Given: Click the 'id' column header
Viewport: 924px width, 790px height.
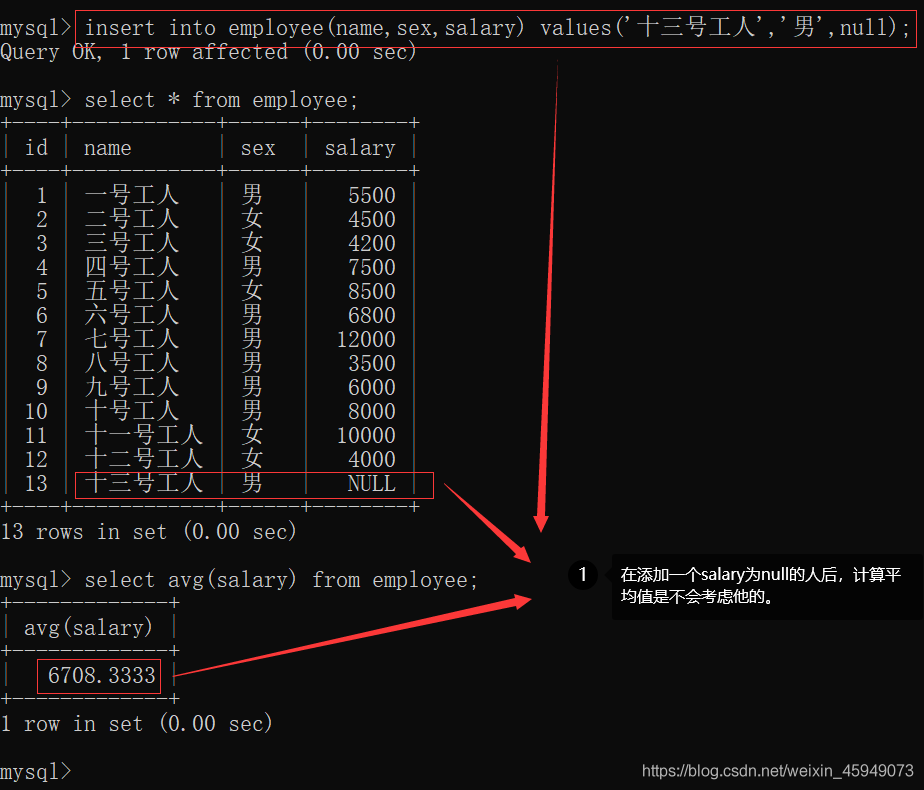Looking at the screenshot, I should click(37, 147).
